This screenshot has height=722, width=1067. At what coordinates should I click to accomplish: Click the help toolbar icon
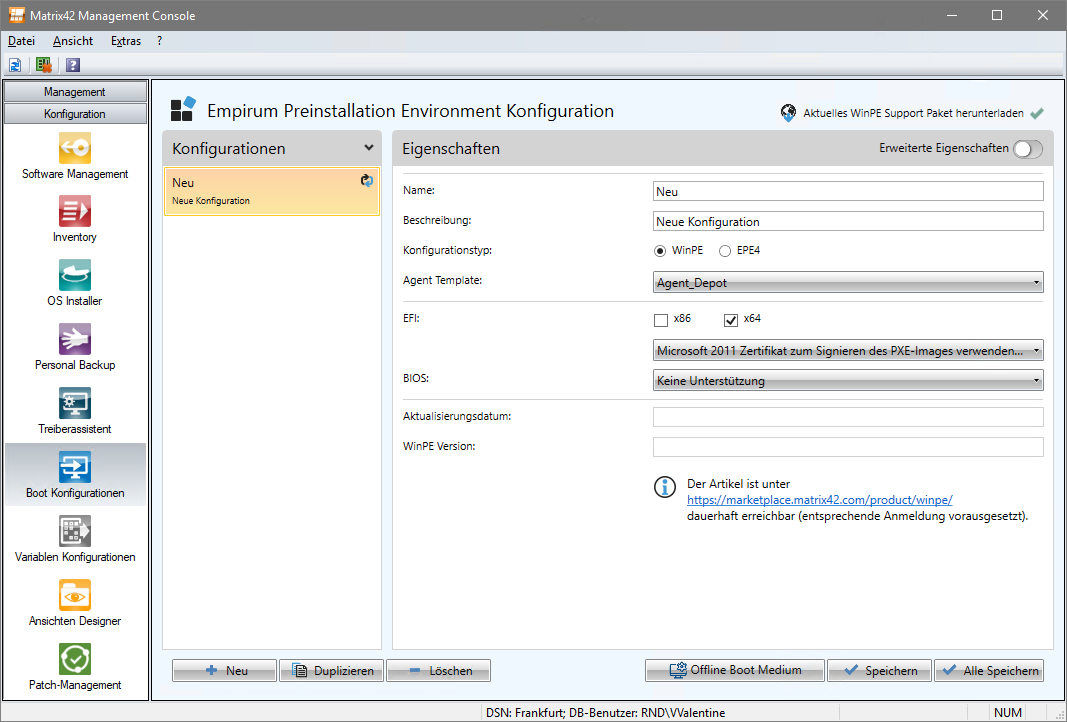click(x=70, y=64)
